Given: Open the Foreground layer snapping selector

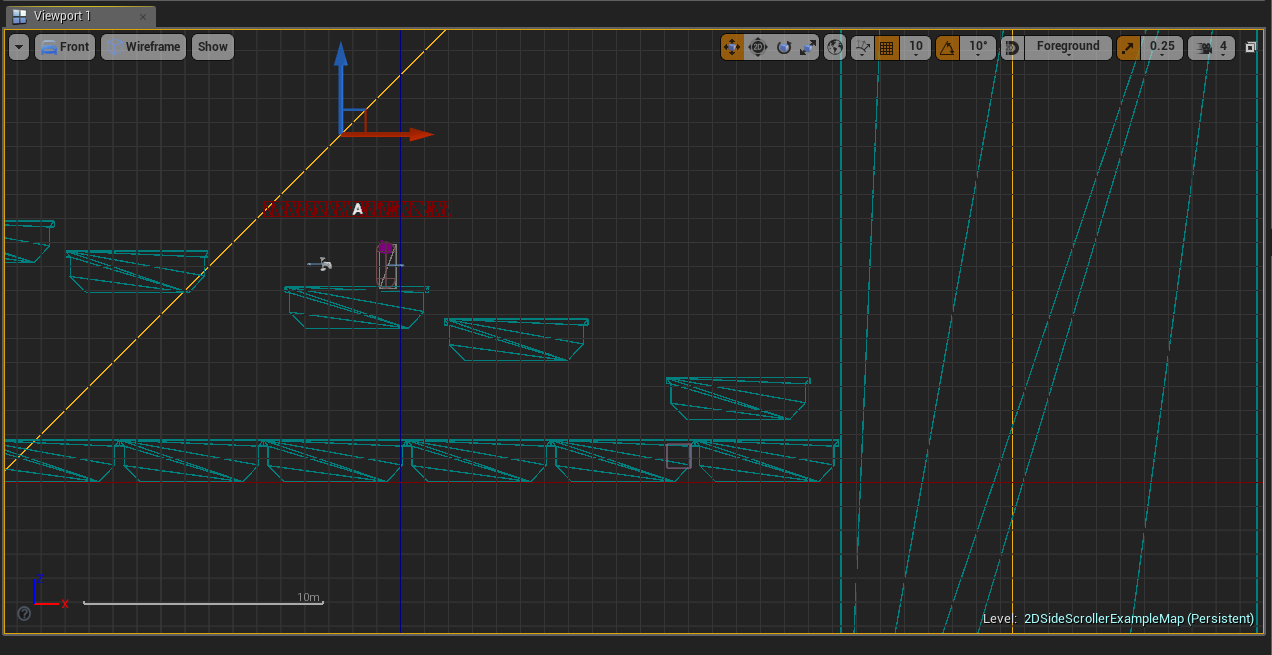Looking at the screenshot, I should click(x=1068, y=47).
